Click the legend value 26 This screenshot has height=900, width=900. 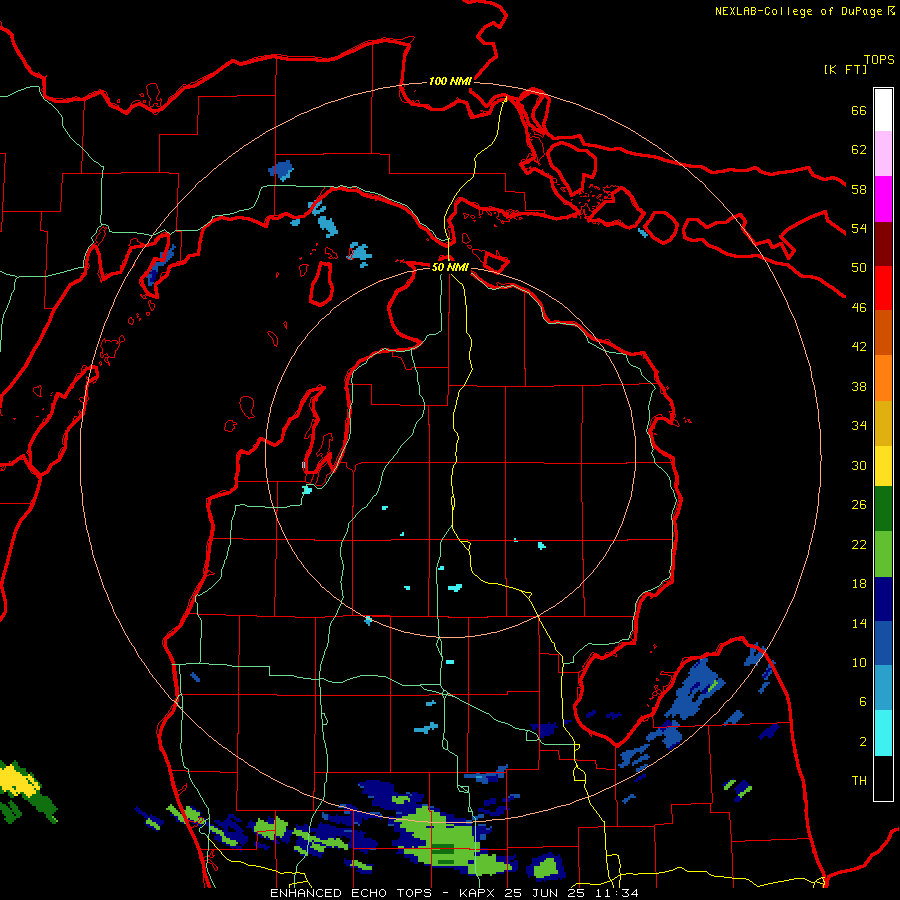(859, 505)
